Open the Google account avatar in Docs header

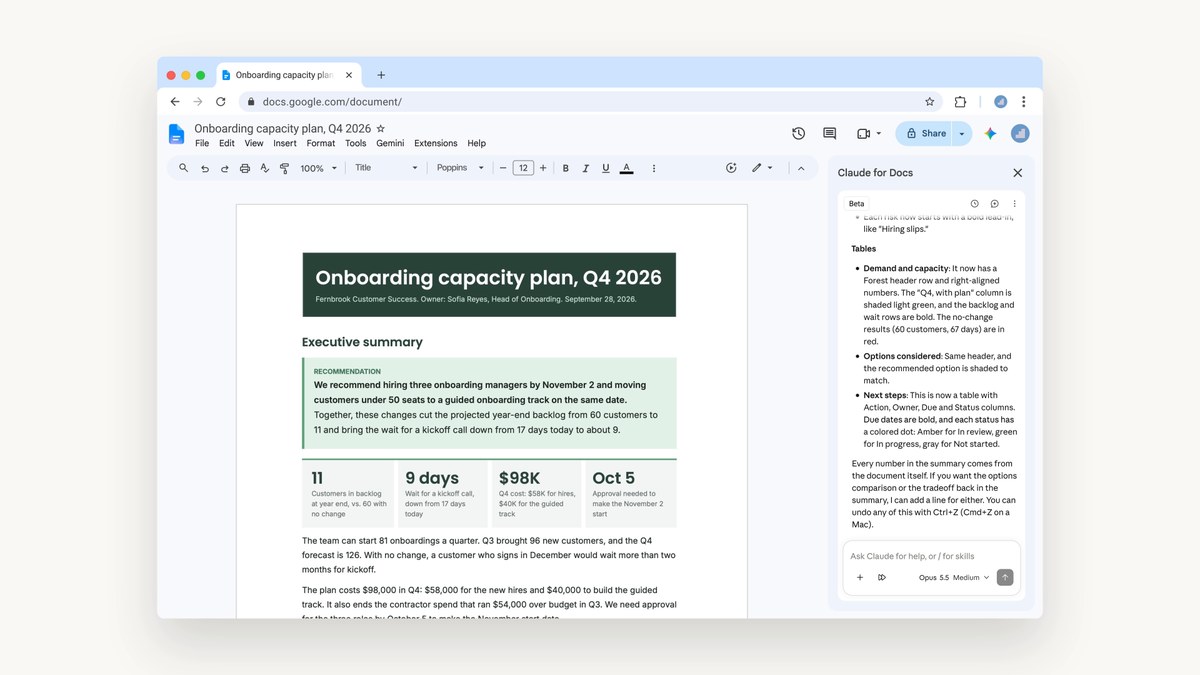point(1020,133)
